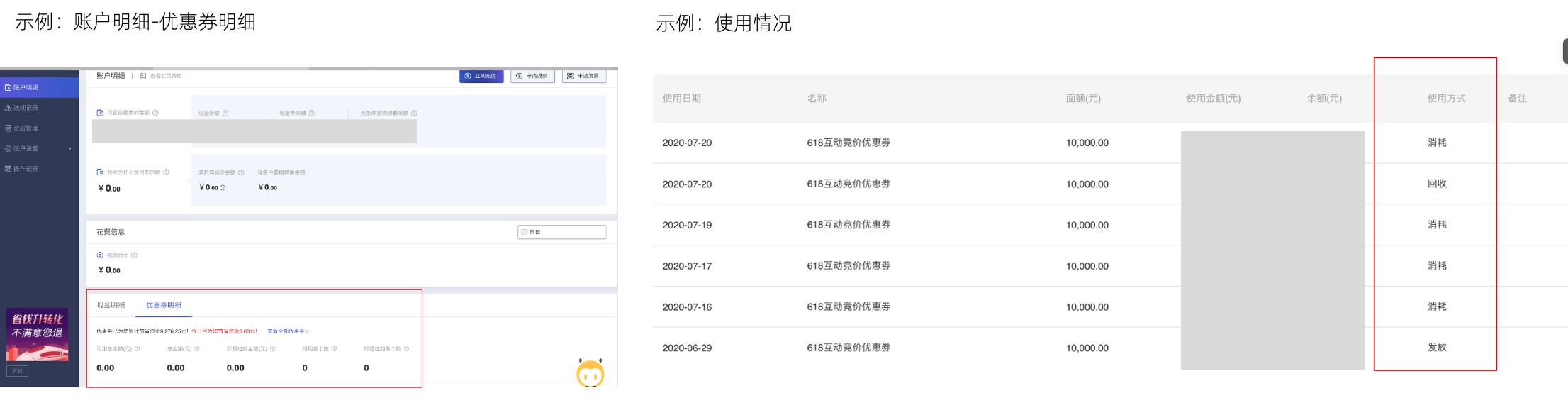Click the 申请发票 button
Screen dimensions: 1568x403
(584, 76)
